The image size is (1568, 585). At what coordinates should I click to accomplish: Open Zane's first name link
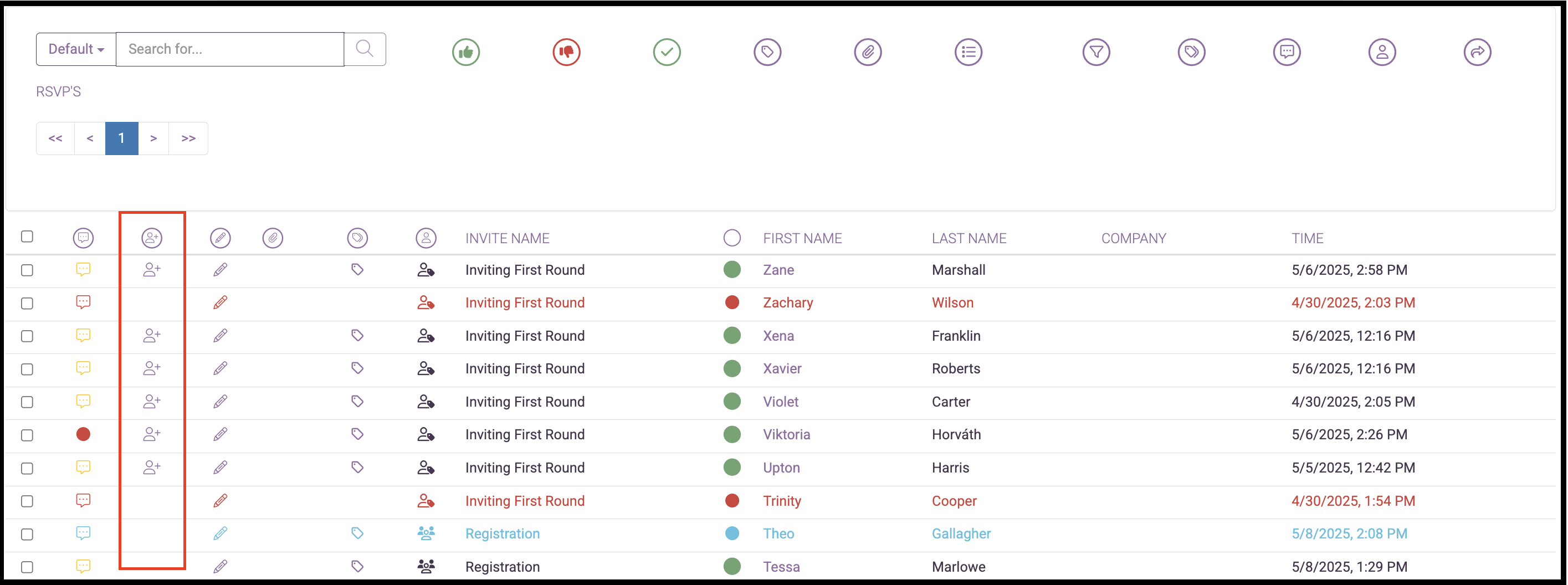(778, 270)
